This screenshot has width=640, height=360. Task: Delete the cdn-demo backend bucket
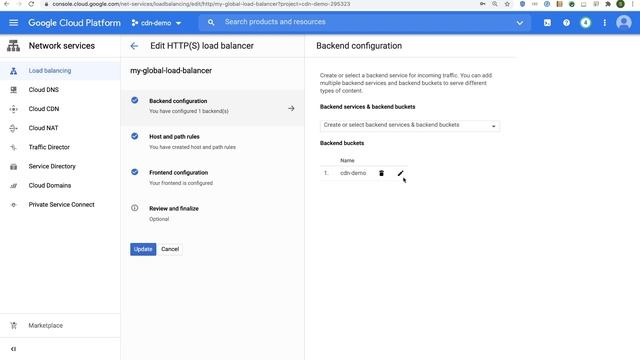(x=381, y=173)
